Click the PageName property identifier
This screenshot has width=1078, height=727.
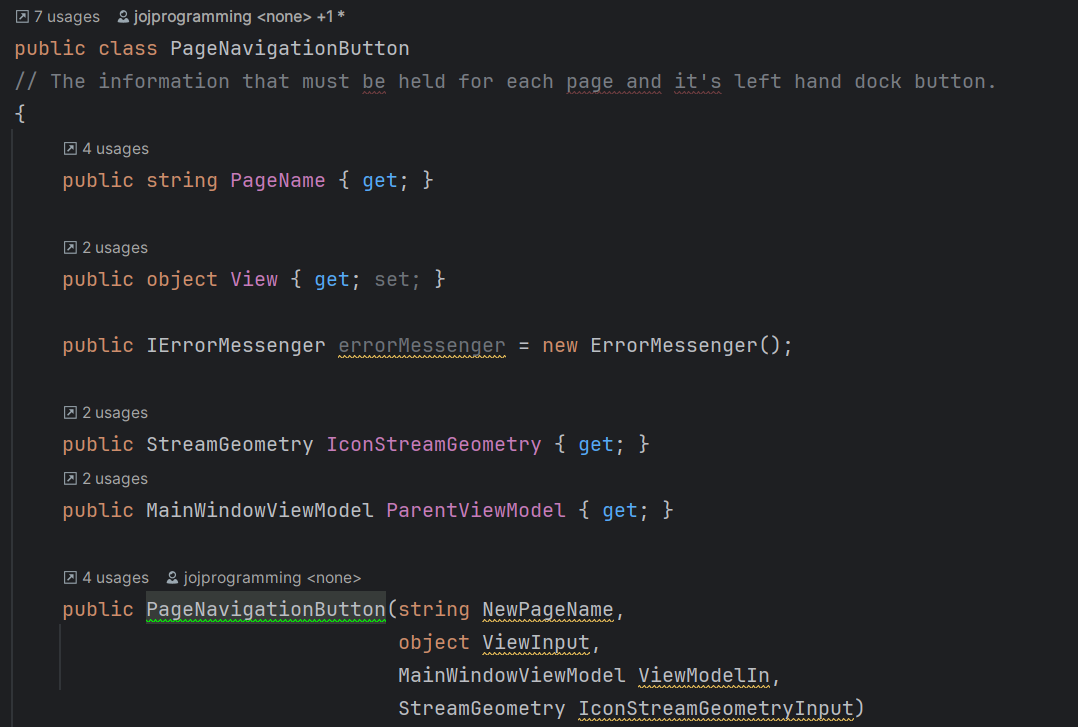[278, 181]
